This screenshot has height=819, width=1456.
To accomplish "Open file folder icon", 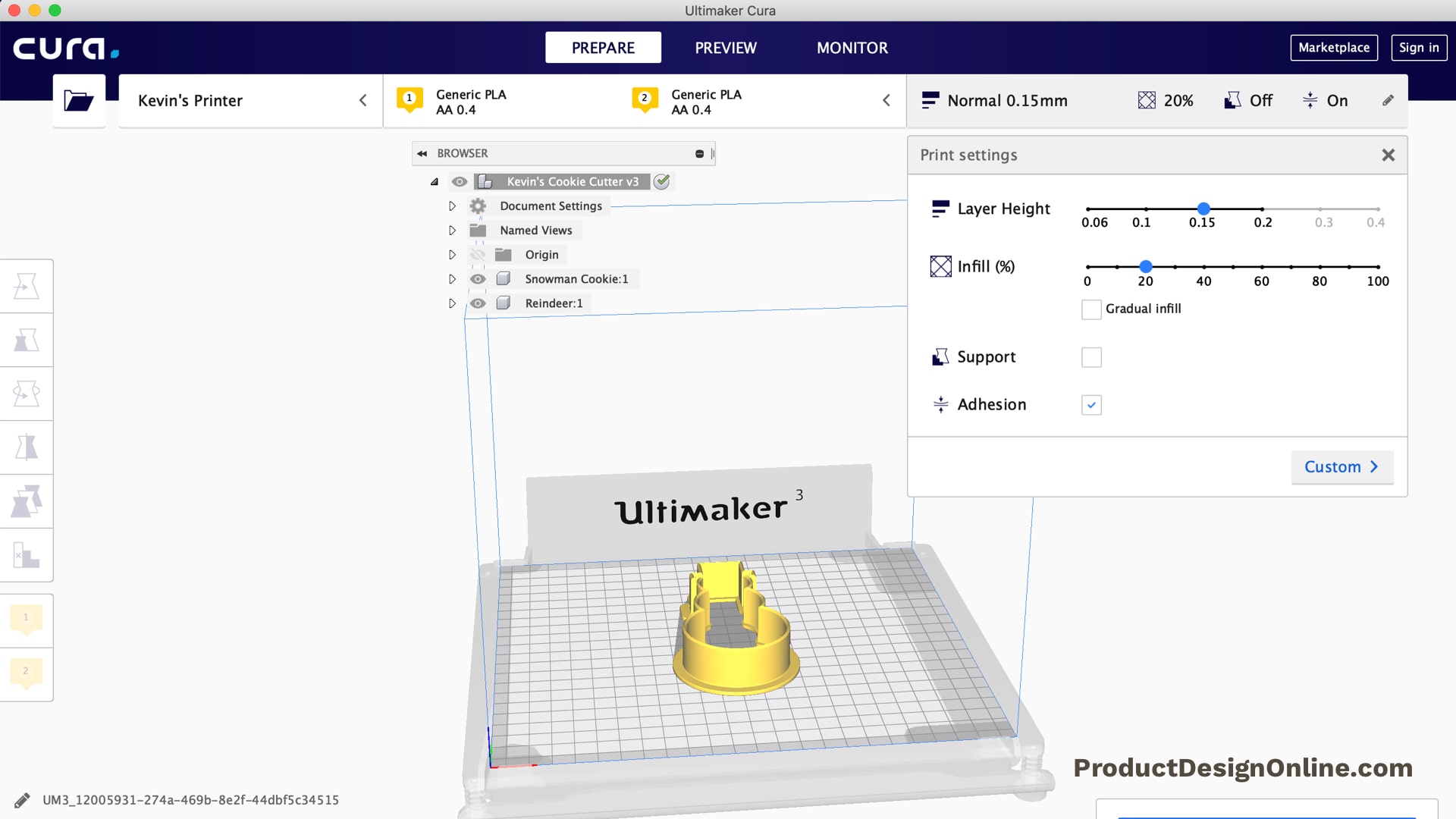I will coord(79,100).
